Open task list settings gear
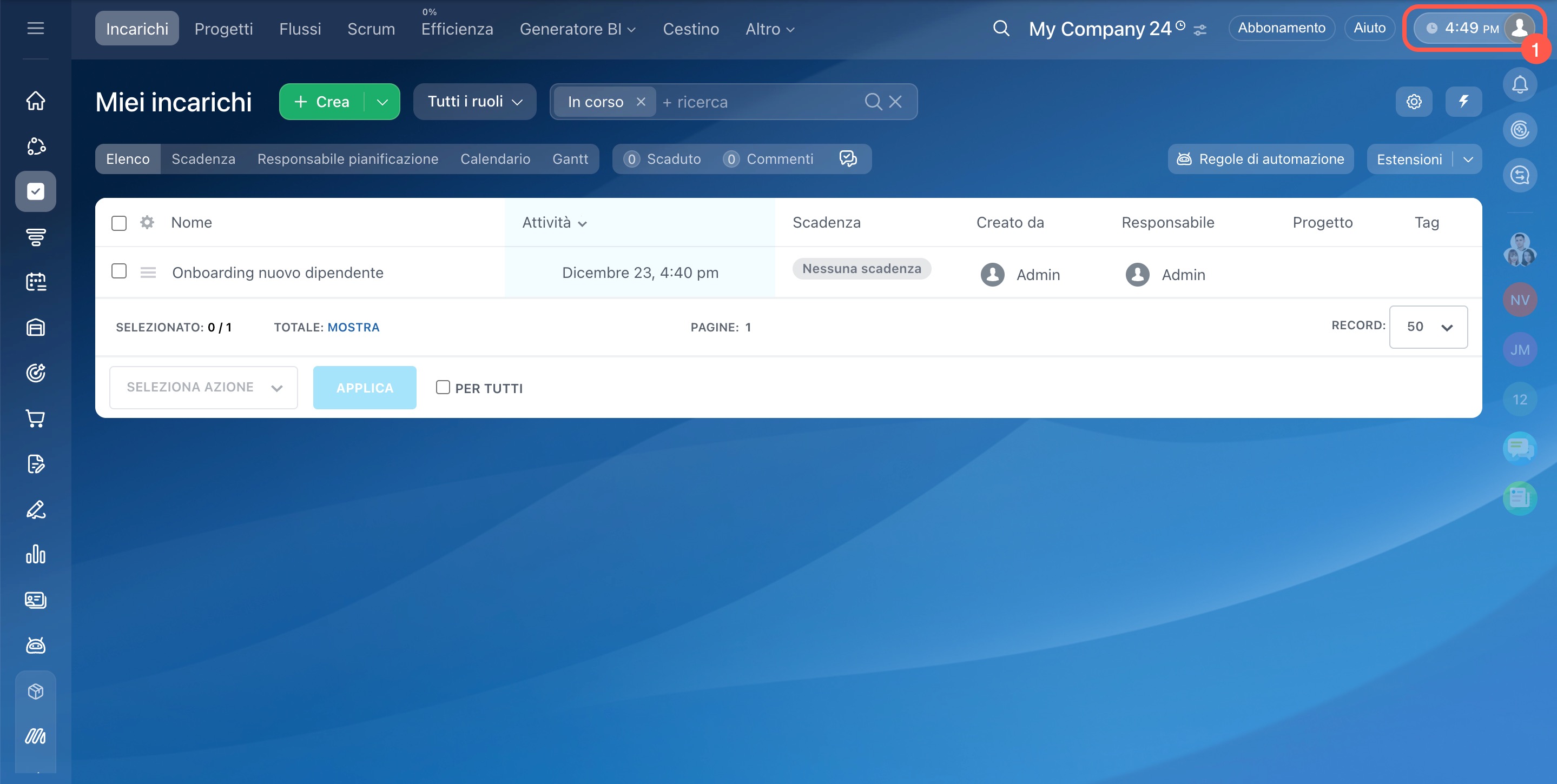 click(1413, 102)
